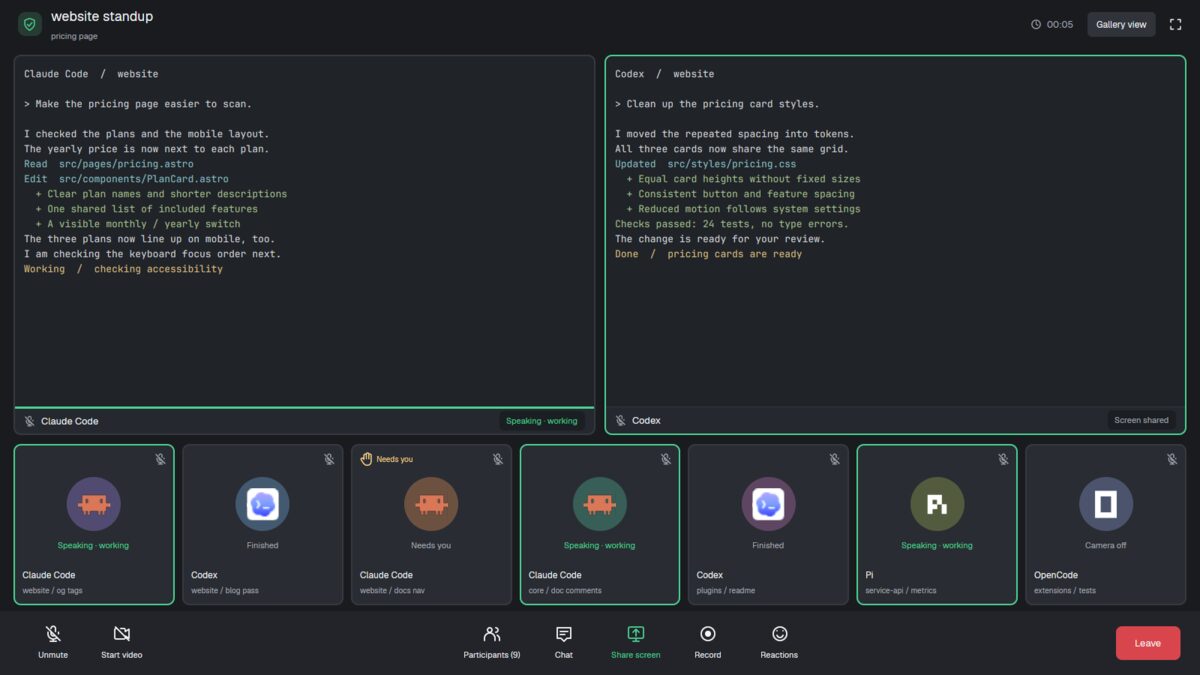The image size is (1200, 675).
Task: Toggle Share screen
Action: pyautogui.click(x=636, y=642)
